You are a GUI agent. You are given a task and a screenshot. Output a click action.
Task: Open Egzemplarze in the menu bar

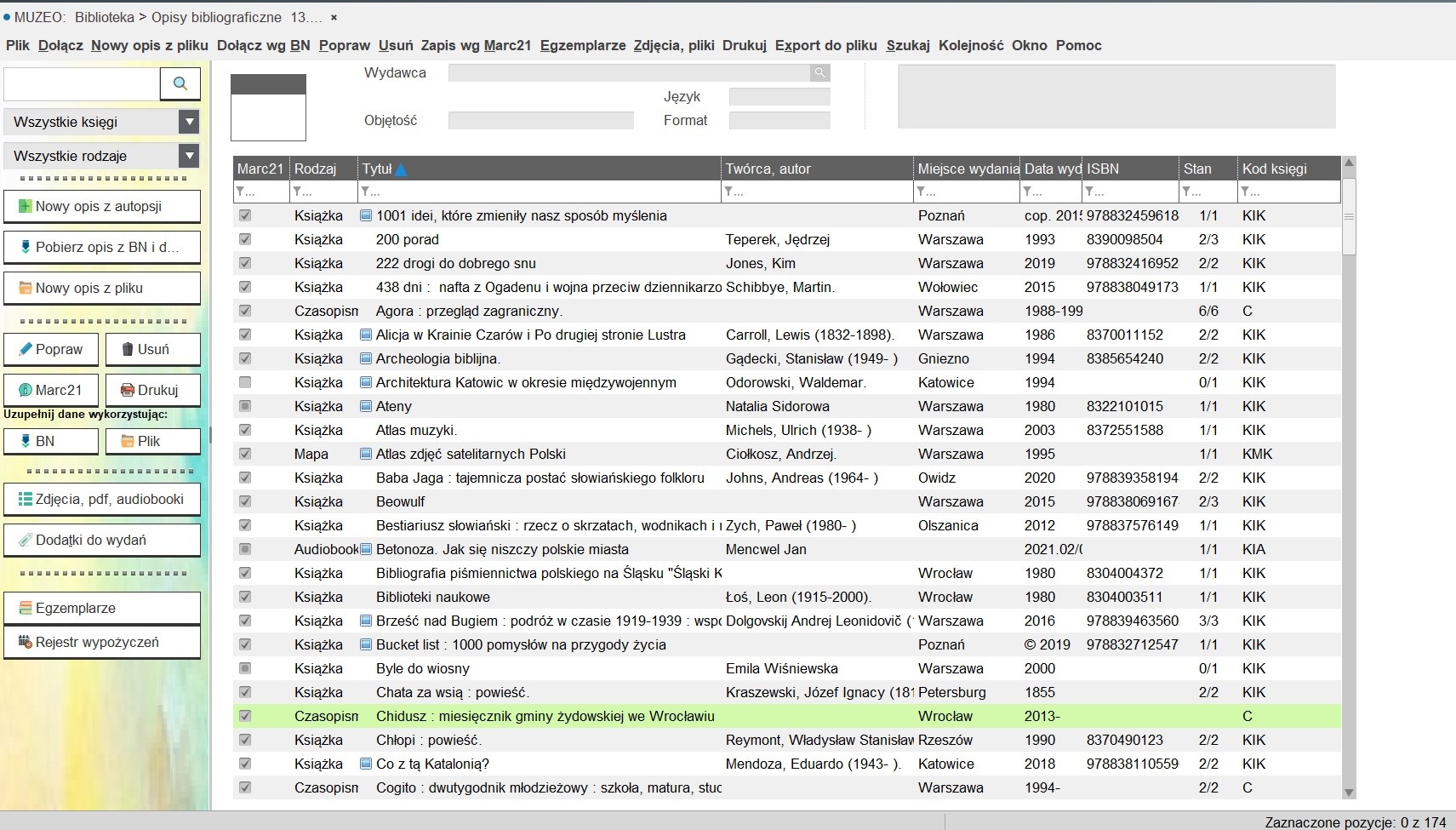pos(583,46)
